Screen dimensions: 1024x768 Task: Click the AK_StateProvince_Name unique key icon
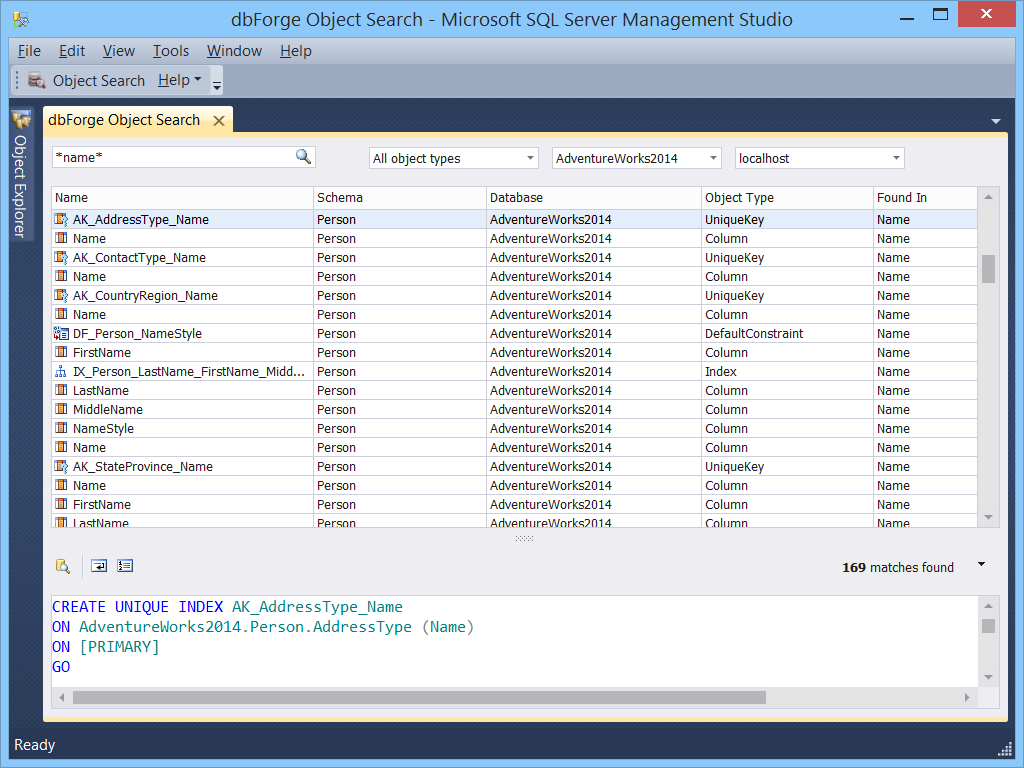click(x=61, y=467)
